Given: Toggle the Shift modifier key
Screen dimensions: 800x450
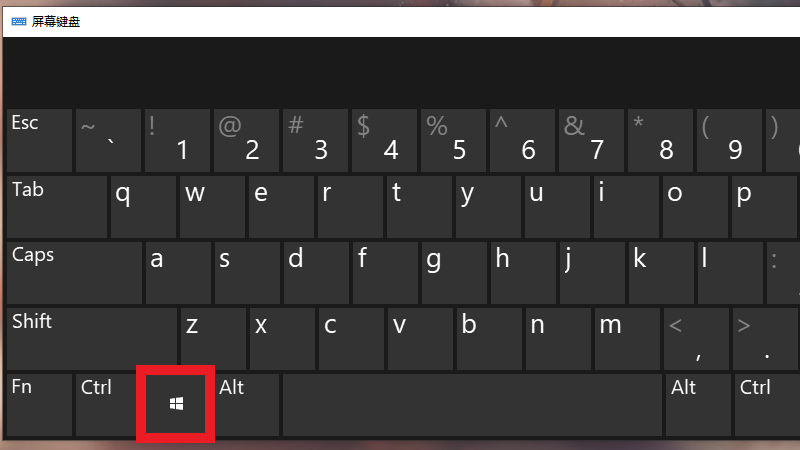Looking at the screenshot, I should coord(92,339).
